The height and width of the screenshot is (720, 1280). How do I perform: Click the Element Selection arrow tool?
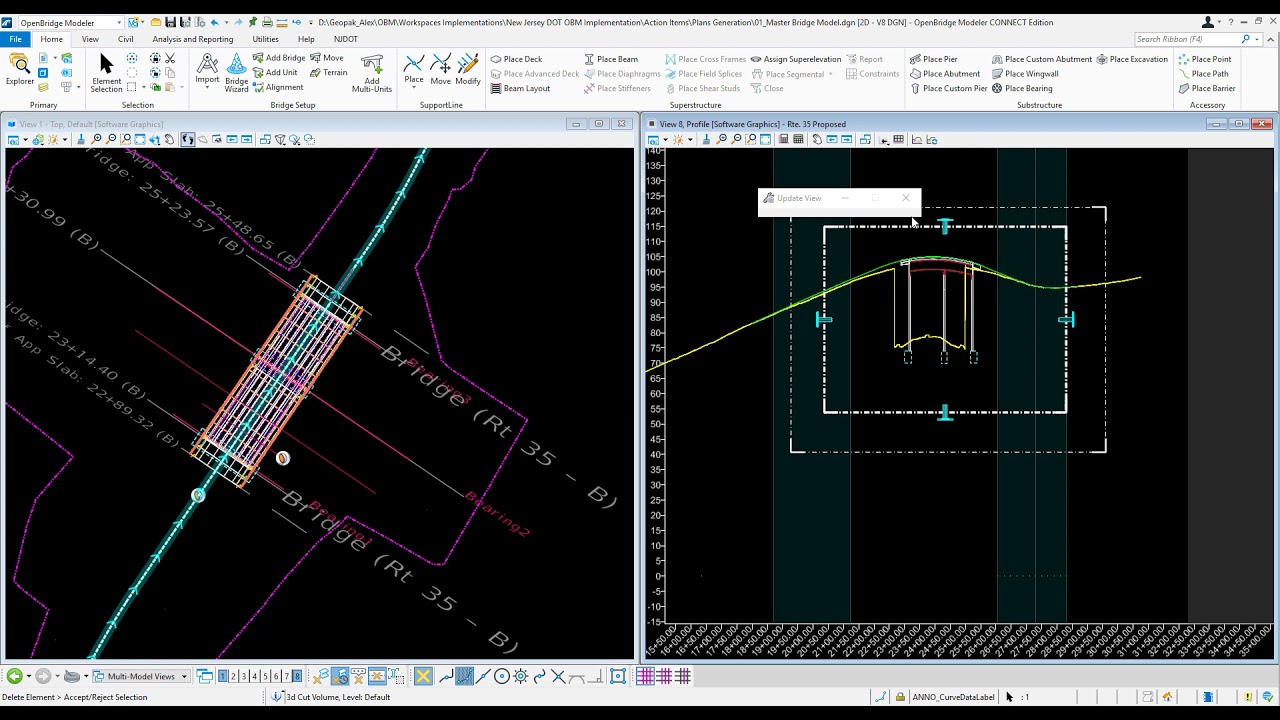[106, 72]
